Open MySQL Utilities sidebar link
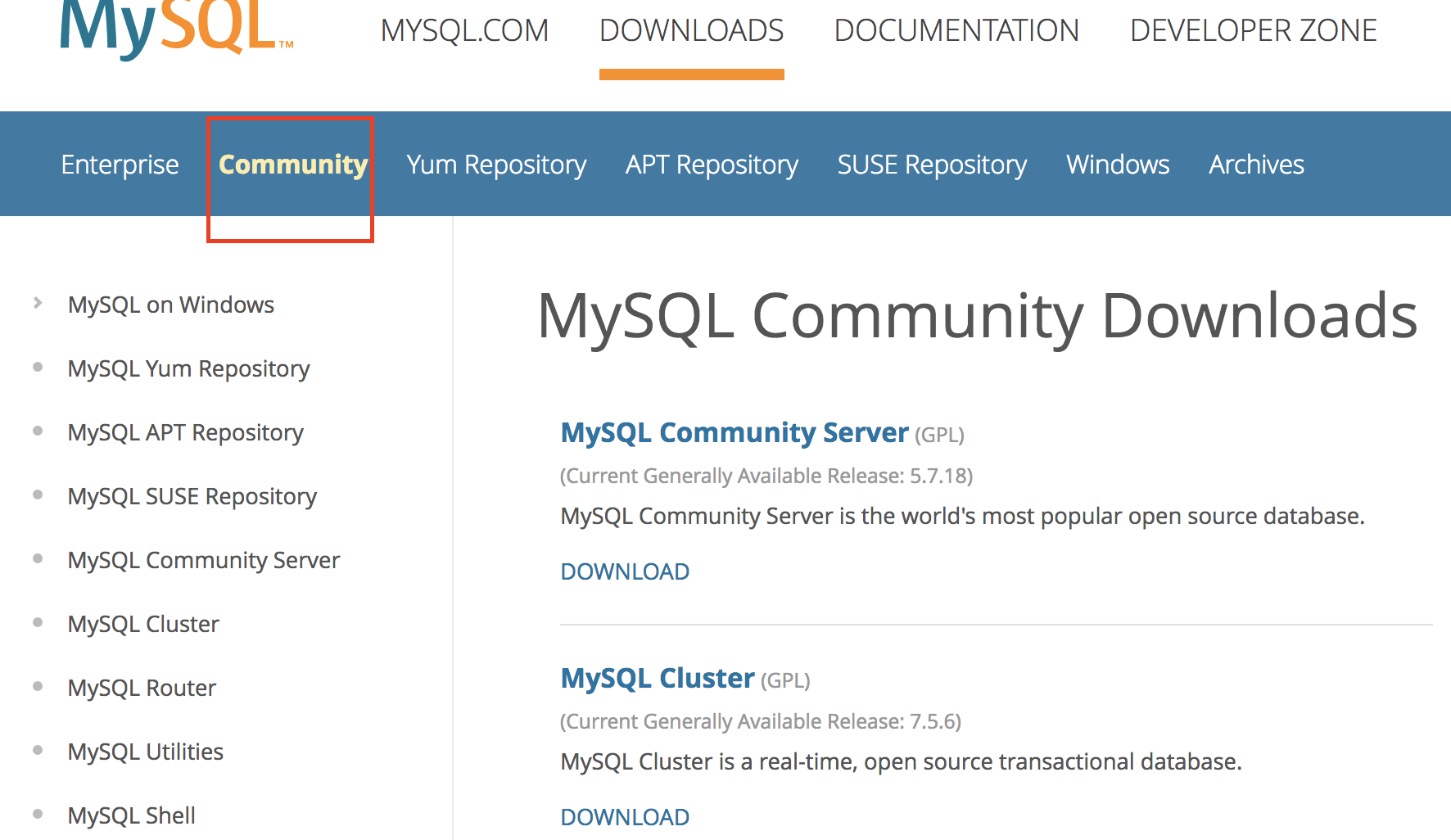The height and width of the screenshot is (840, 1451). click(x=145, y=752)
